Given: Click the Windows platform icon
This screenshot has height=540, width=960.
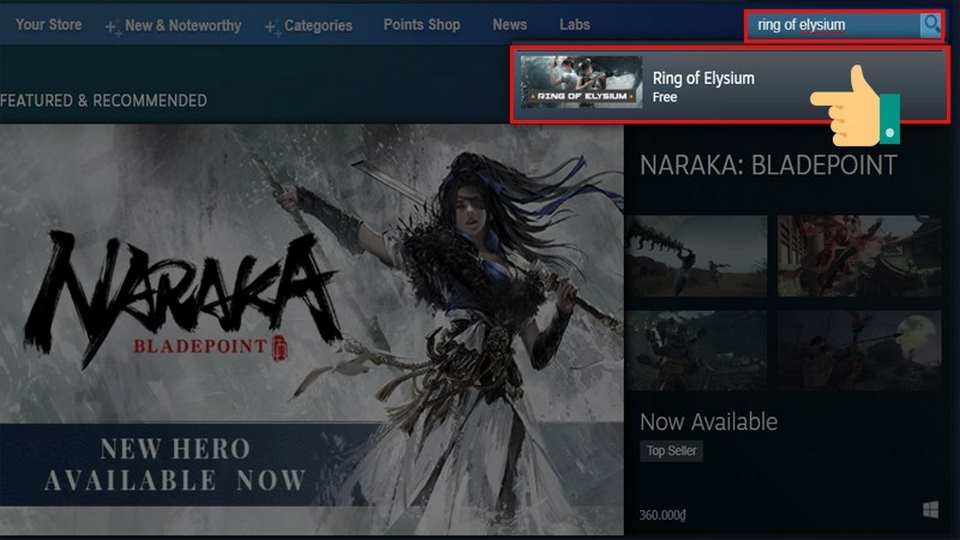Looking at the screenshot, I should click(930, 509).
